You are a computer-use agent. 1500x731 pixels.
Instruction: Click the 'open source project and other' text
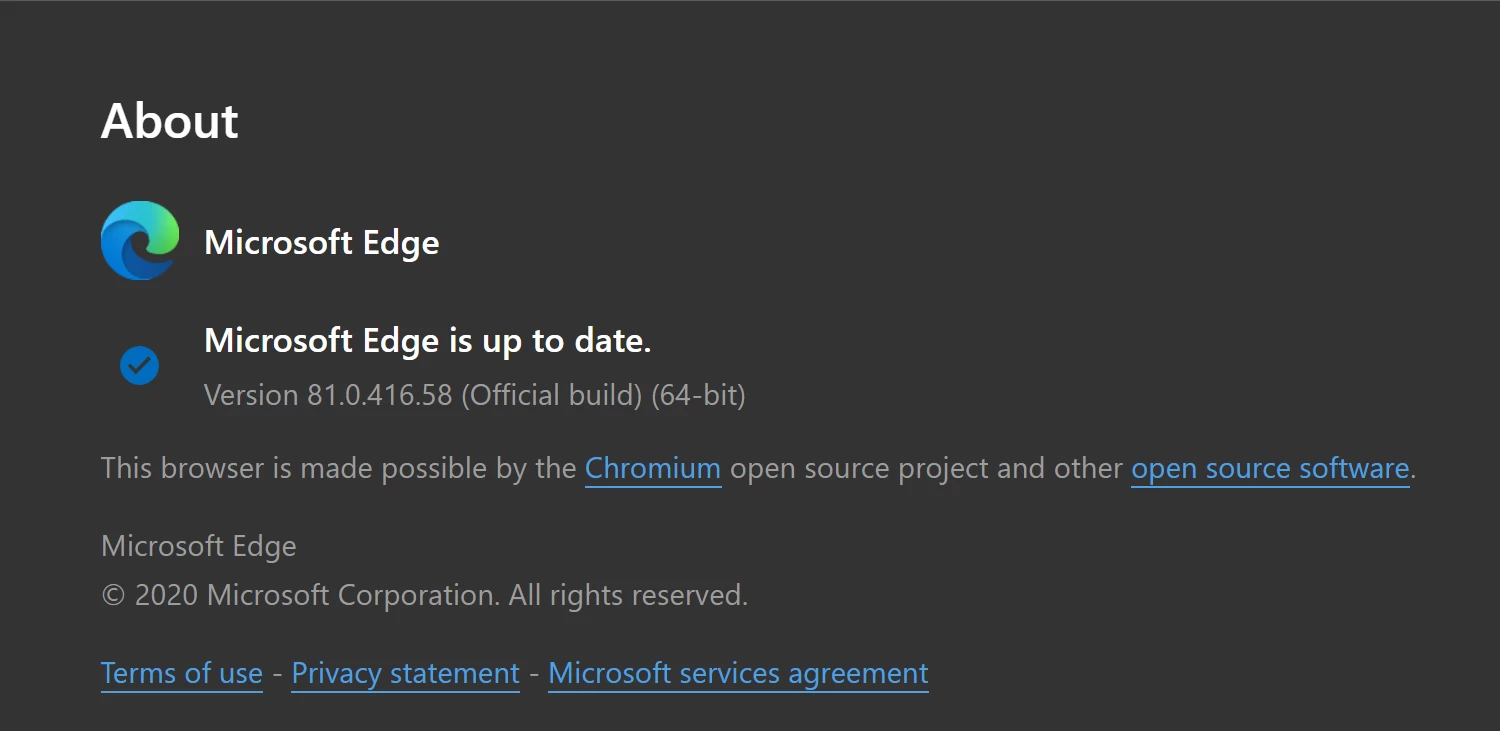point(926,468)
